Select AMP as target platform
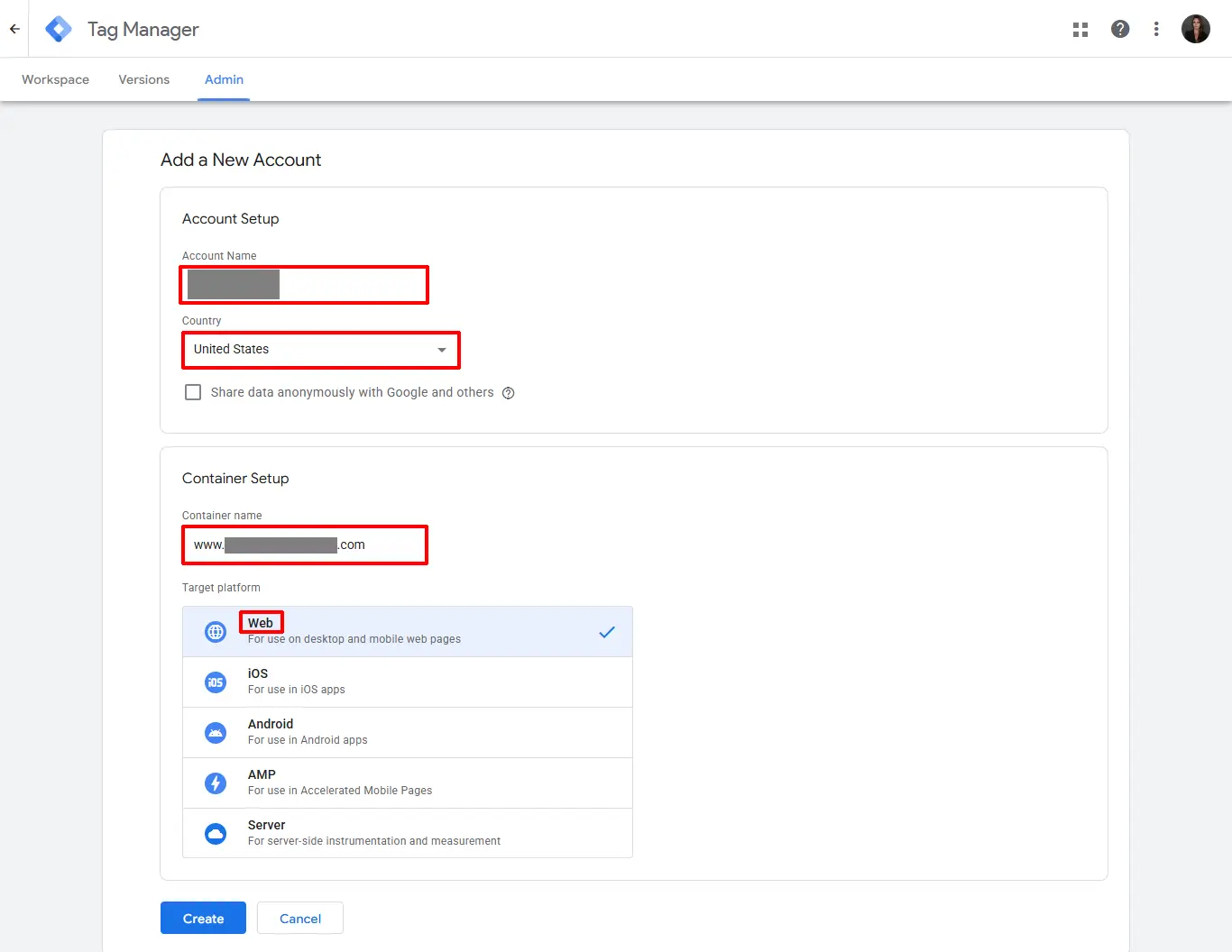This screenshot has width=1232, height=952. 408,783
